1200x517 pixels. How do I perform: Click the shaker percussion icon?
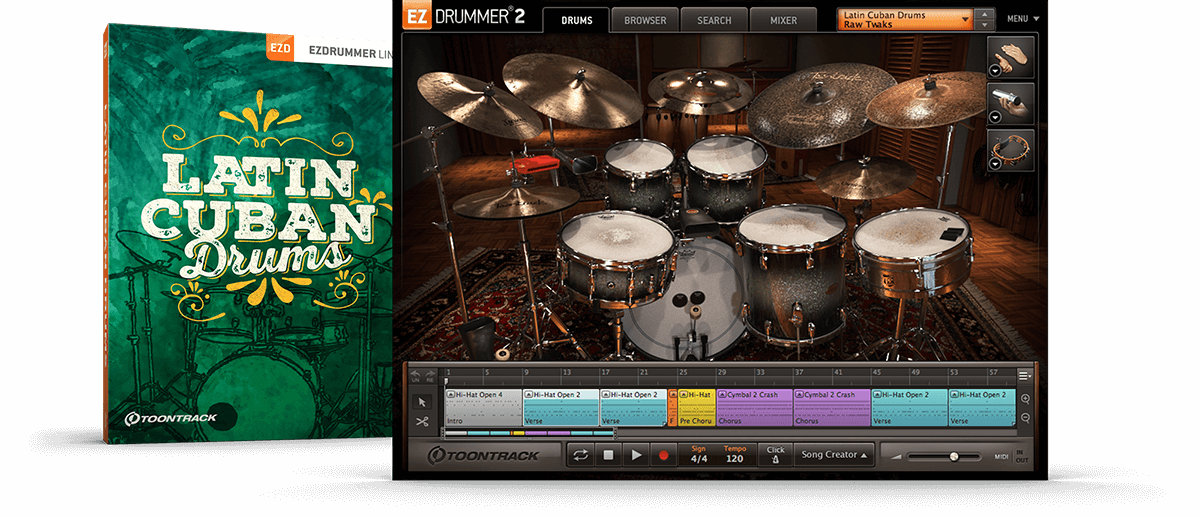tap(1010, 102)
